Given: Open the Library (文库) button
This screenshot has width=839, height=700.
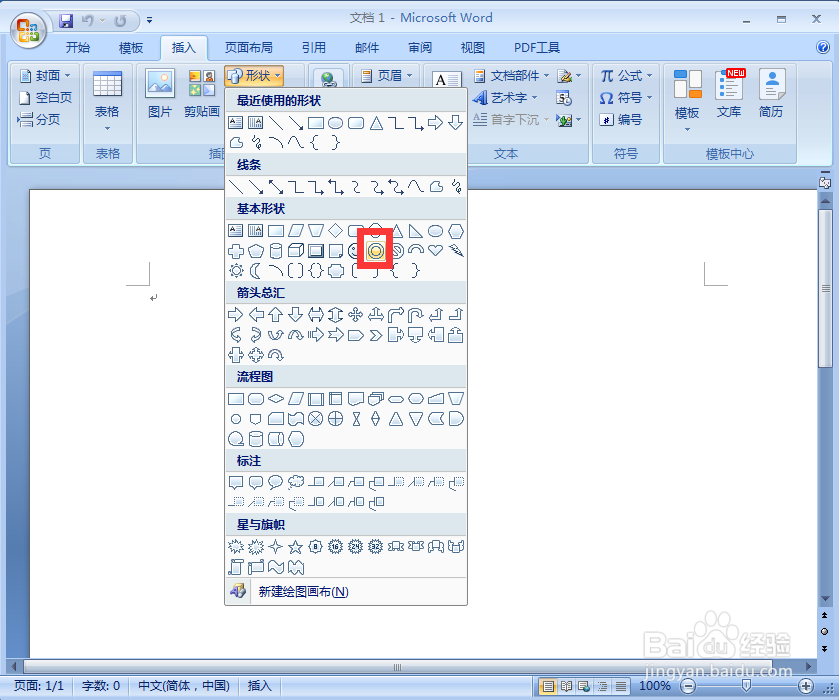Looking at the screenshot, I should pos(729,94).
